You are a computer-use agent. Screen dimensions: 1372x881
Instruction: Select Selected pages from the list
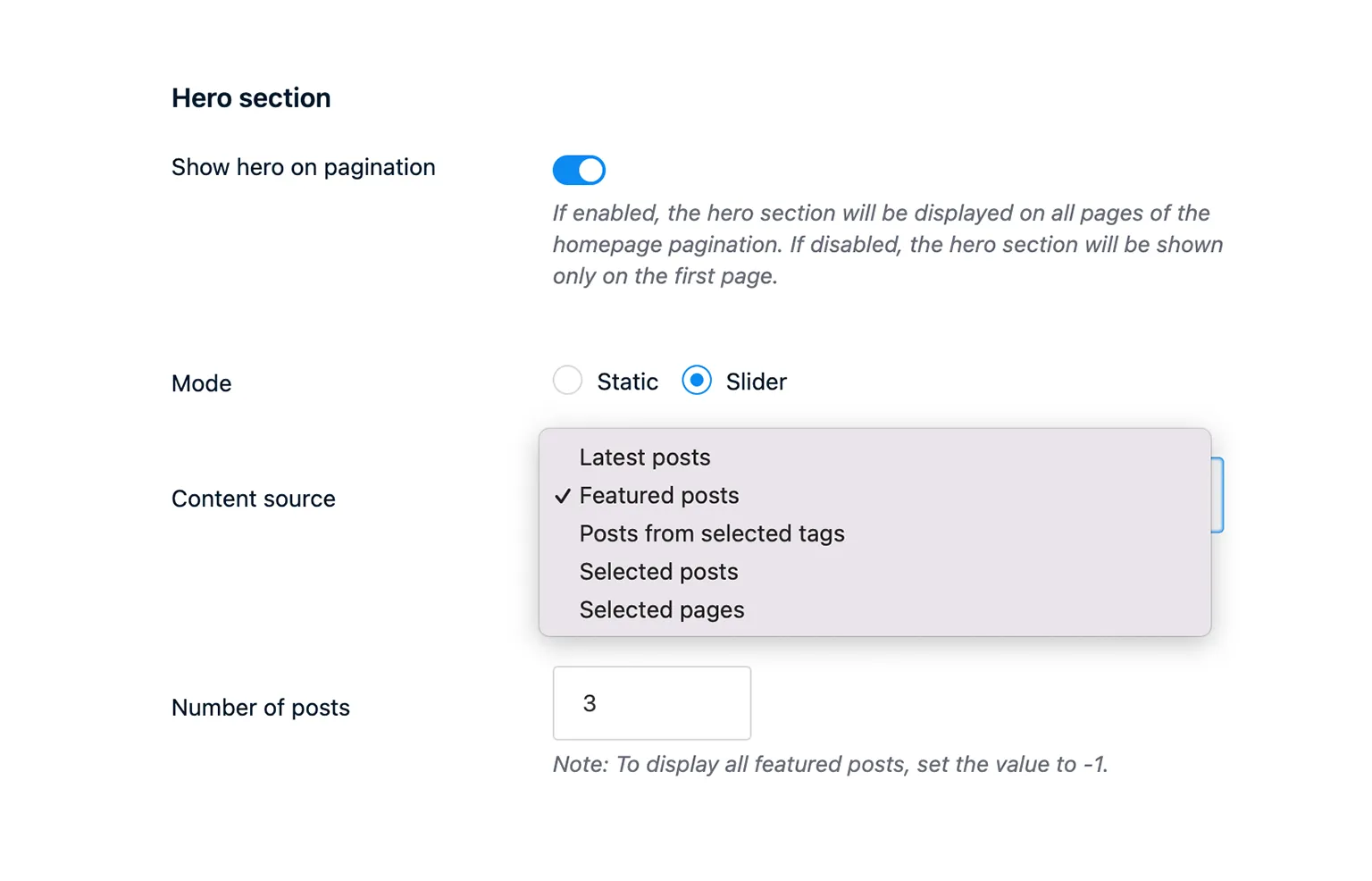(662, 609)
